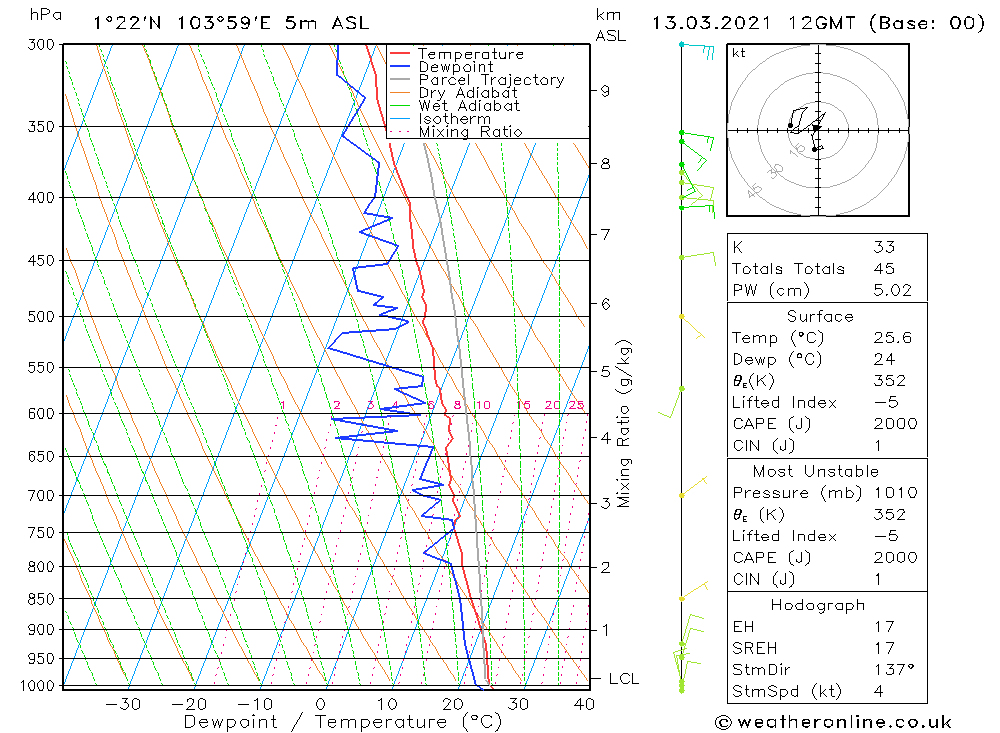Click the surface Dewp value 24
Viewport: 1000px width, 733px height.
coord(884,359)
